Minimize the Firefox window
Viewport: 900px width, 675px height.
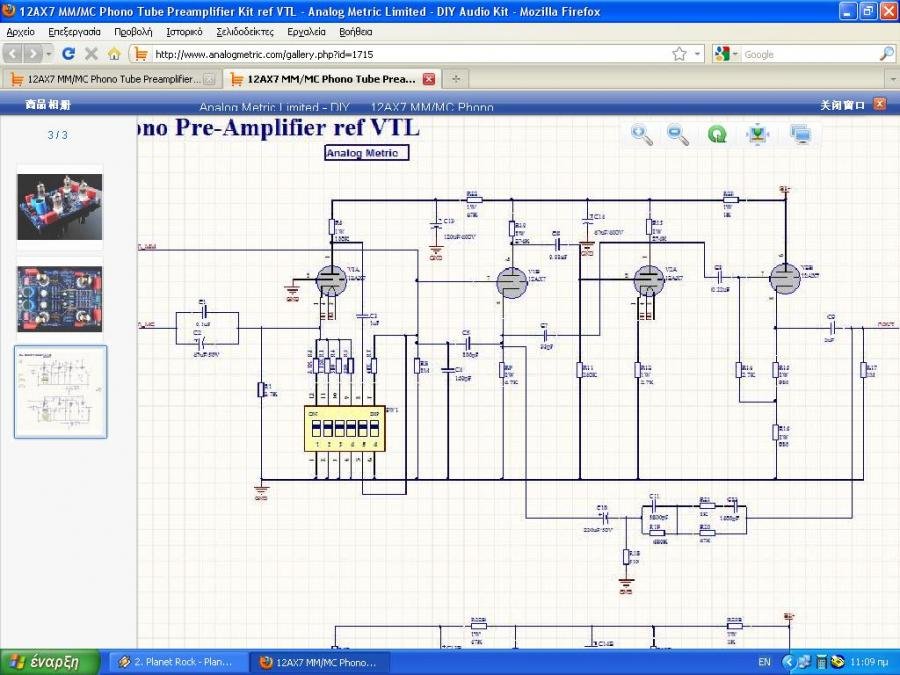[849, 11]
